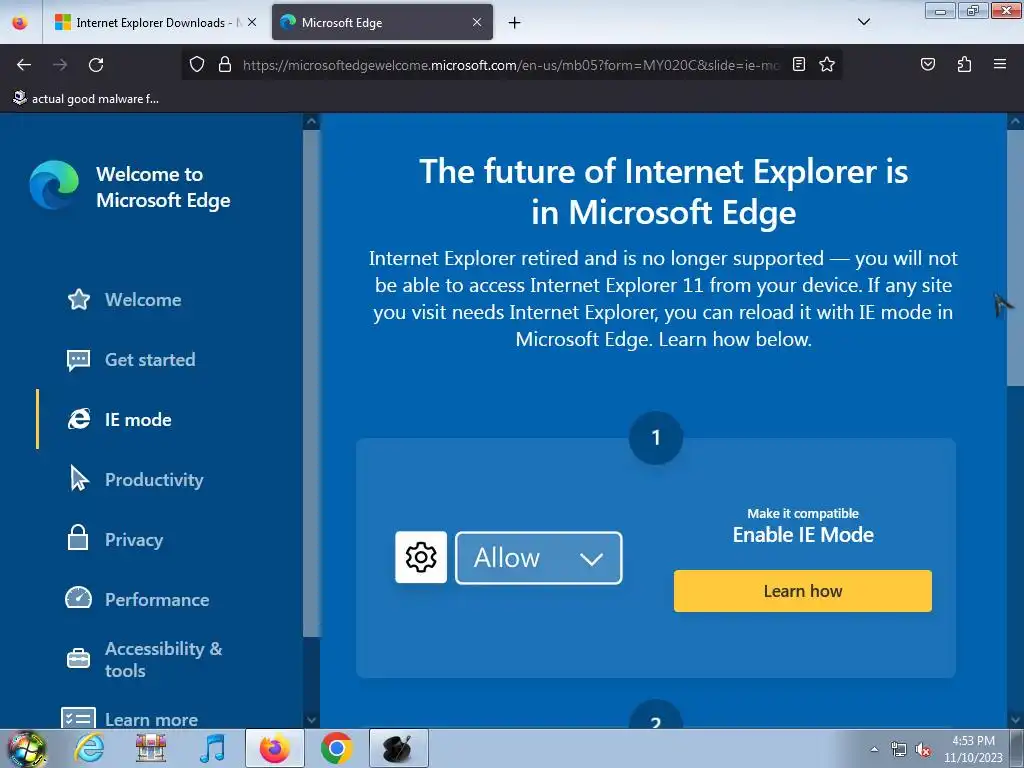
Task: Open the music note taskbar app
Action: click(x=212, y=748)
